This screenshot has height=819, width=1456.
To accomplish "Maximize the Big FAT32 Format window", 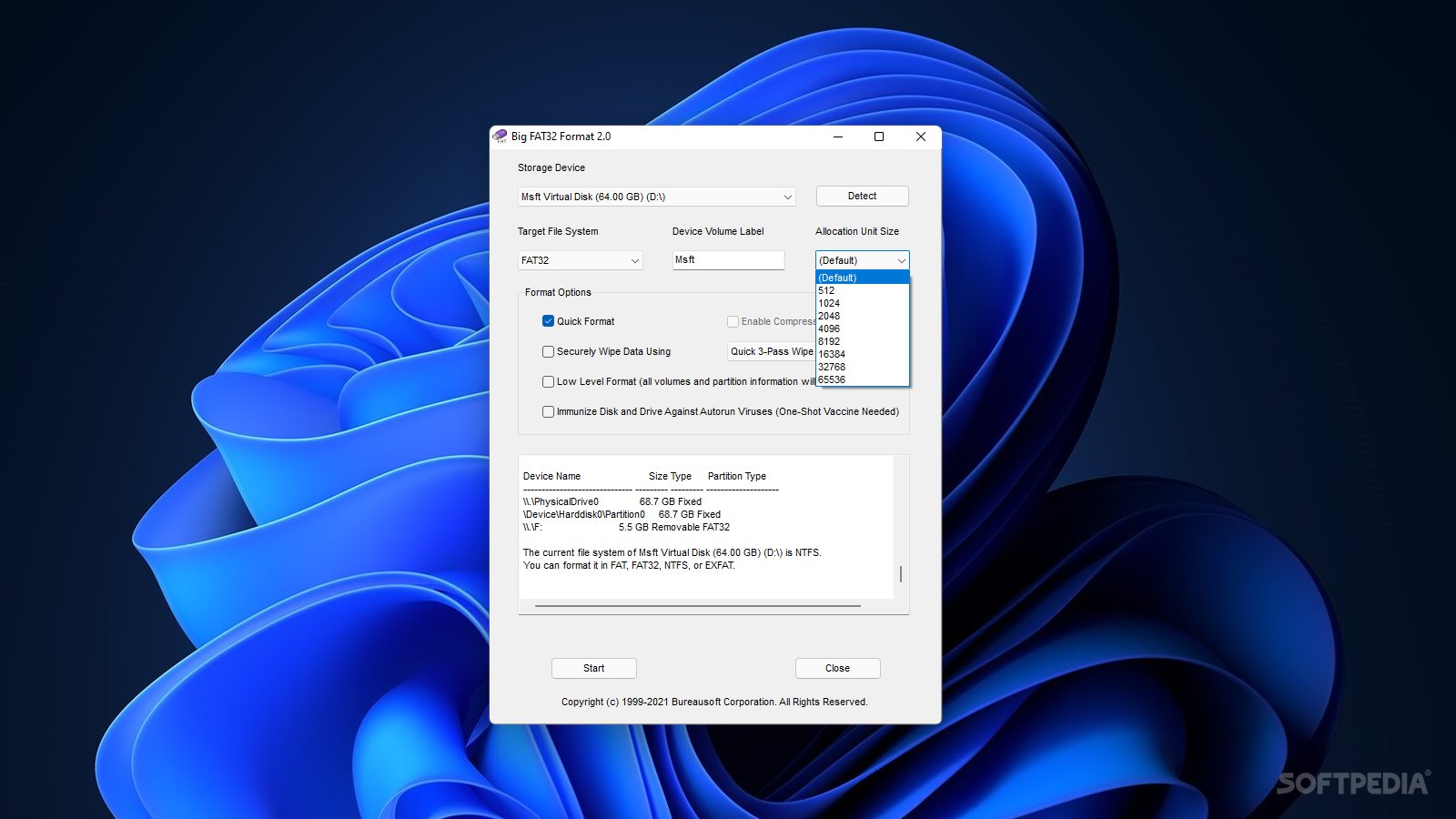I will tap(879, 136).
